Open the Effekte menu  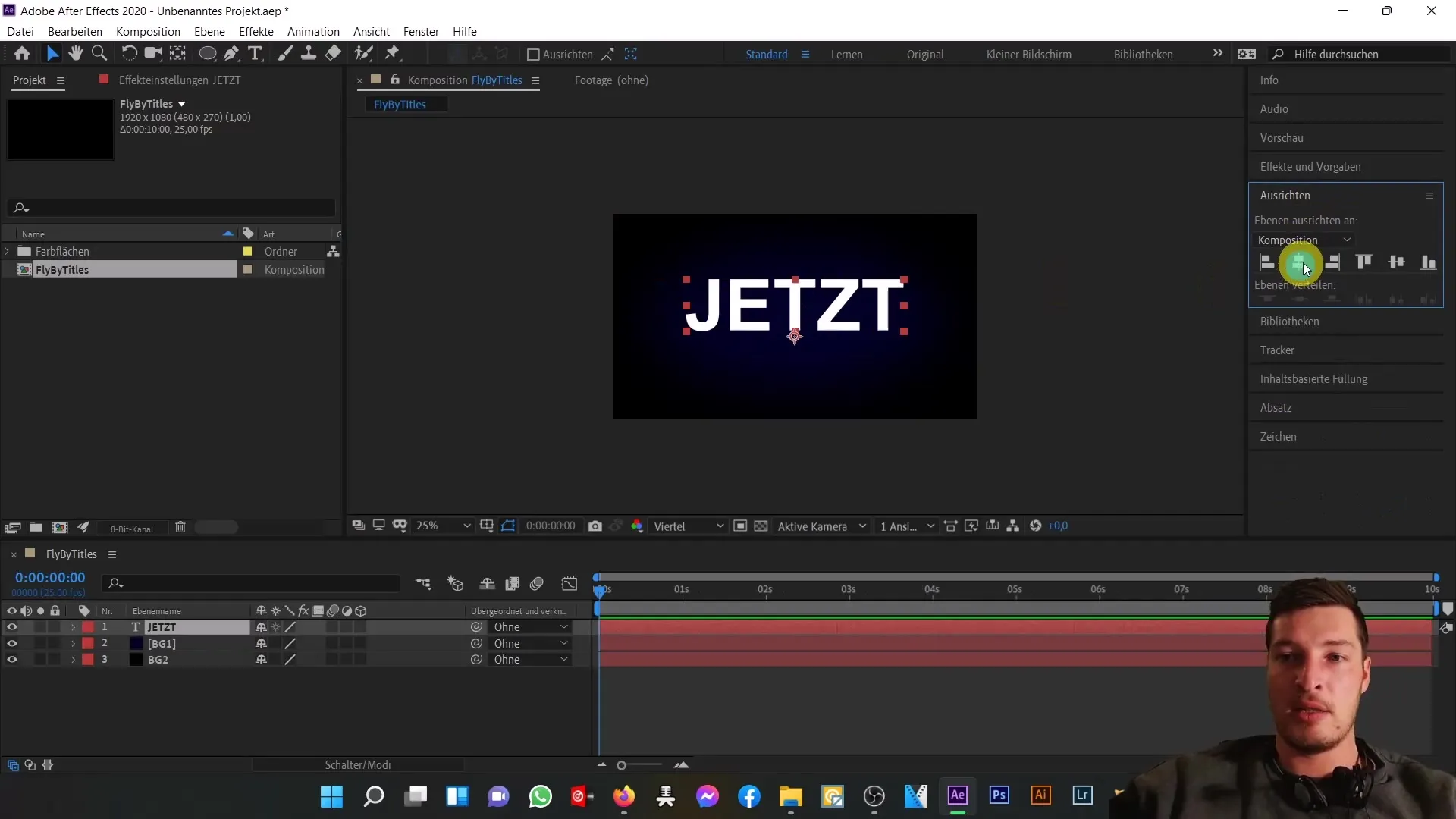coord(256,31)
